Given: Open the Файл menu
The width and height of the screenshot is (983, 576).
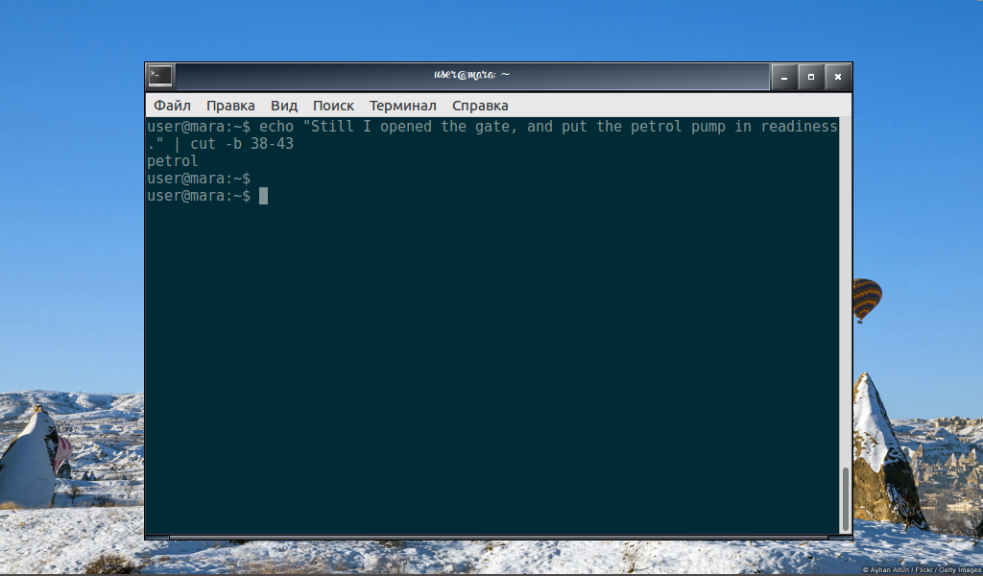Looking at the screenshot, I should tap(172, 105).
